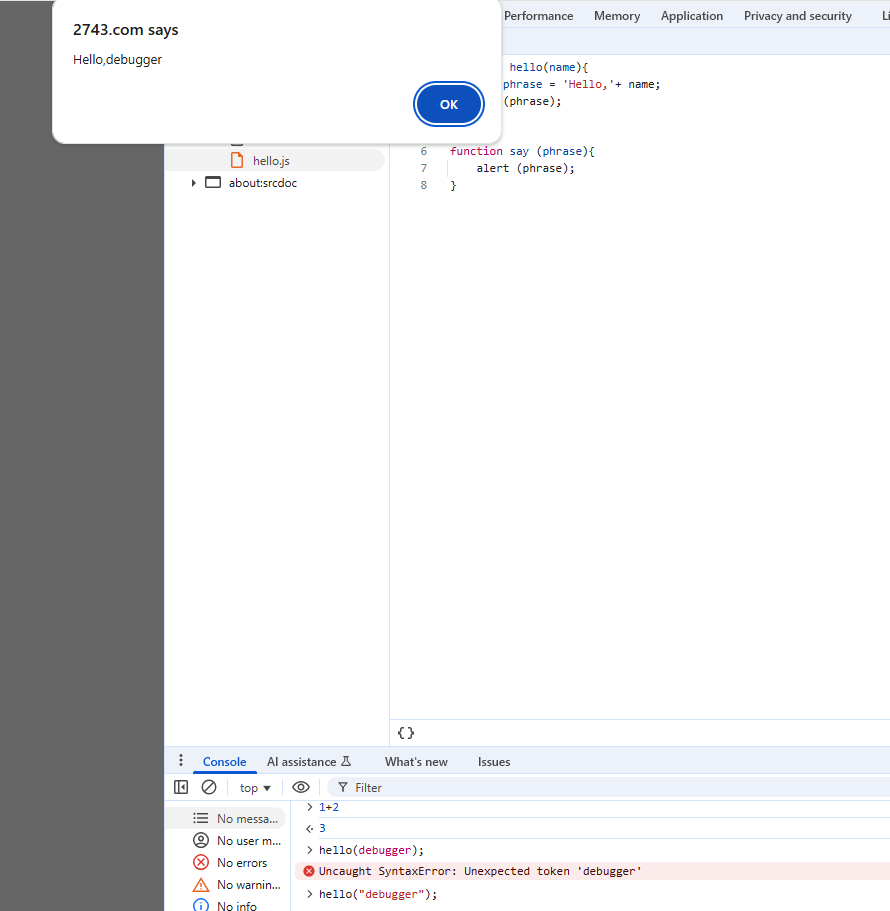Image resolution: width=890 pixels, height=911 pixels.
Task: Switch to the Application tab
Action: click(691, 16)
